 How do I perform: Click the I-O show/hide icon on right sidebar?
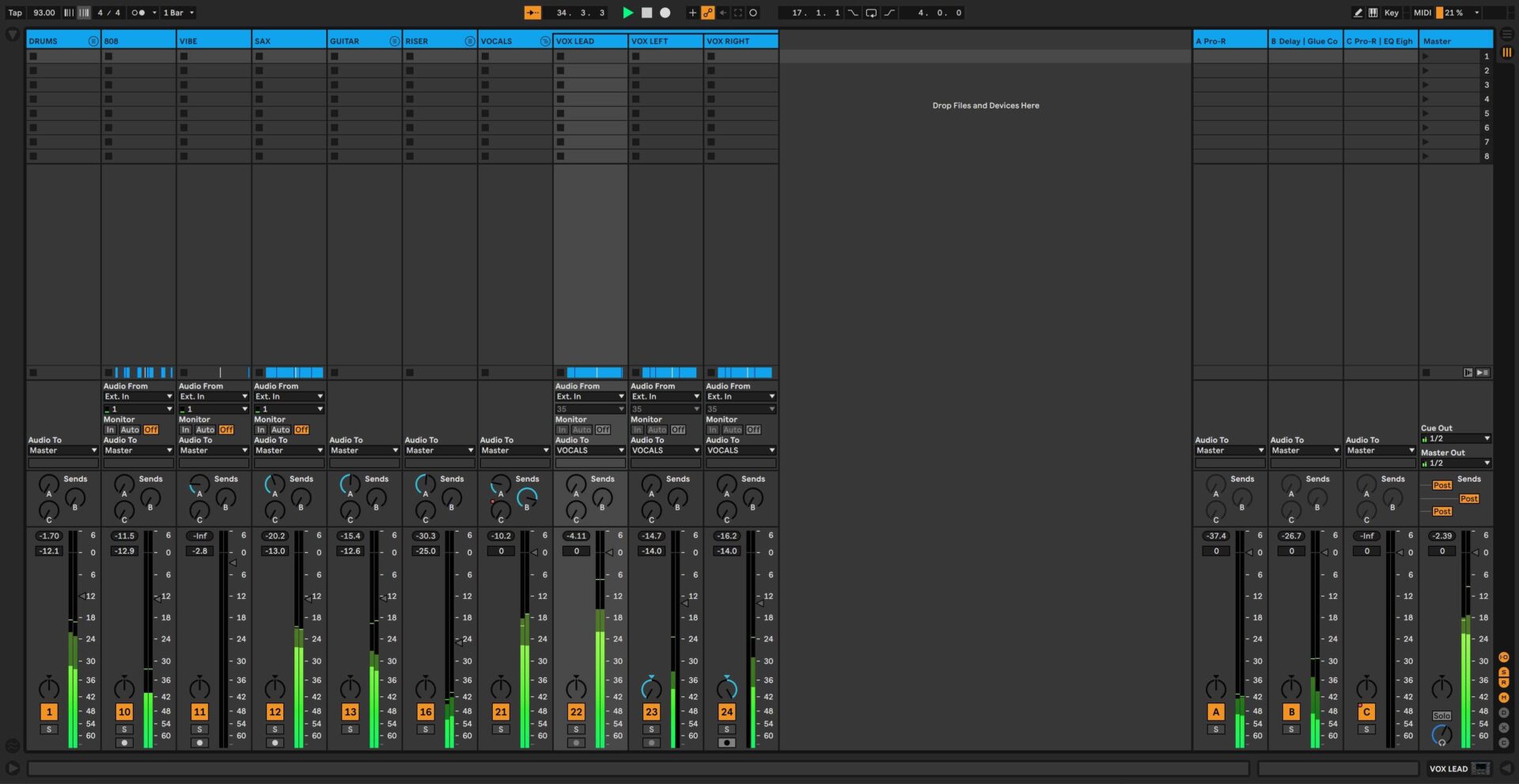(1504, 657)
